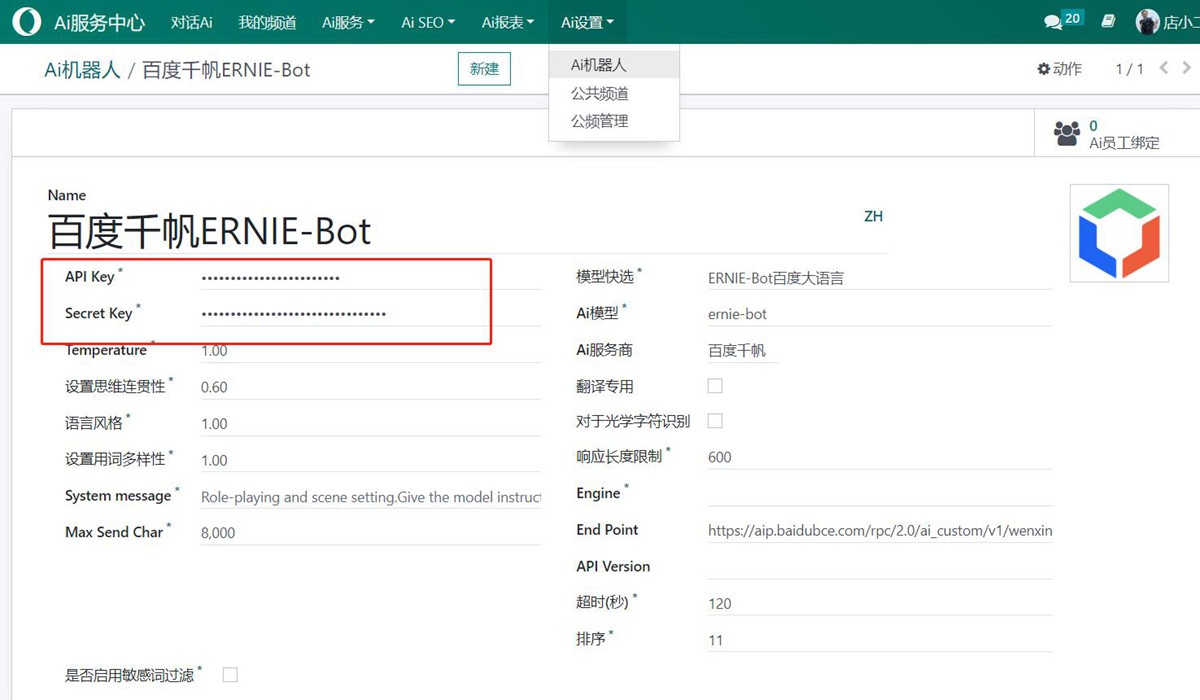1200x700 pixels.
Task: Click the 新建 button
Action: pos(484,69)
